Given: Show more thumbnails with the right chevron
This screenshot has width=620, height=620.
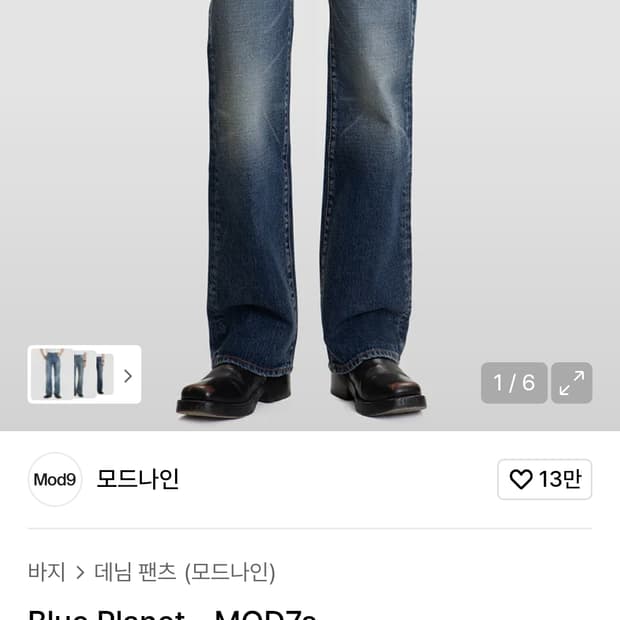Looking at the screenshot, I should tap(127, 376).
